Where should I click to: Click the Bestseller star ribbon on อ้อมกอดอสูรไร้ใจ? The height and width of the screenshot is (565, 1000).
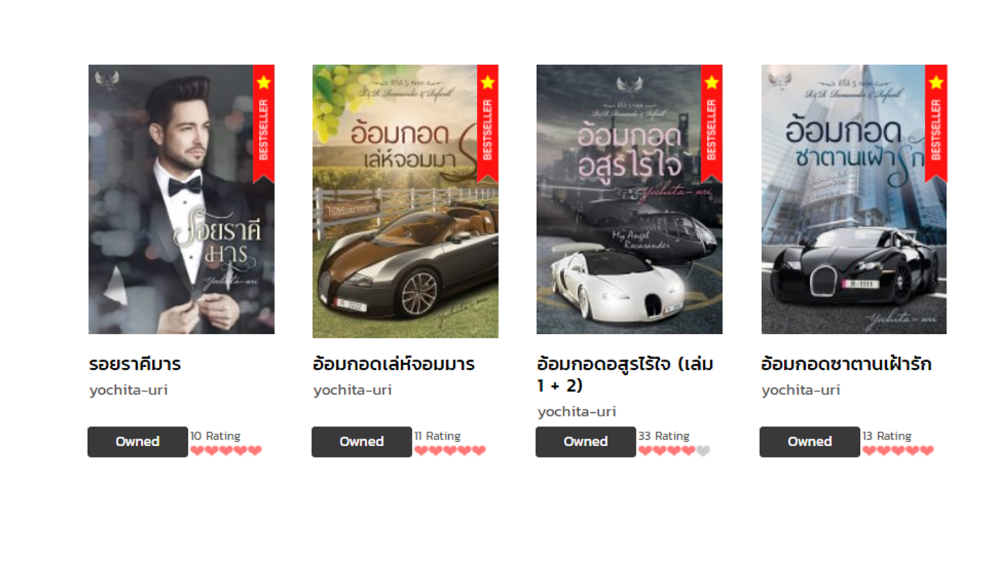point(712,124)
